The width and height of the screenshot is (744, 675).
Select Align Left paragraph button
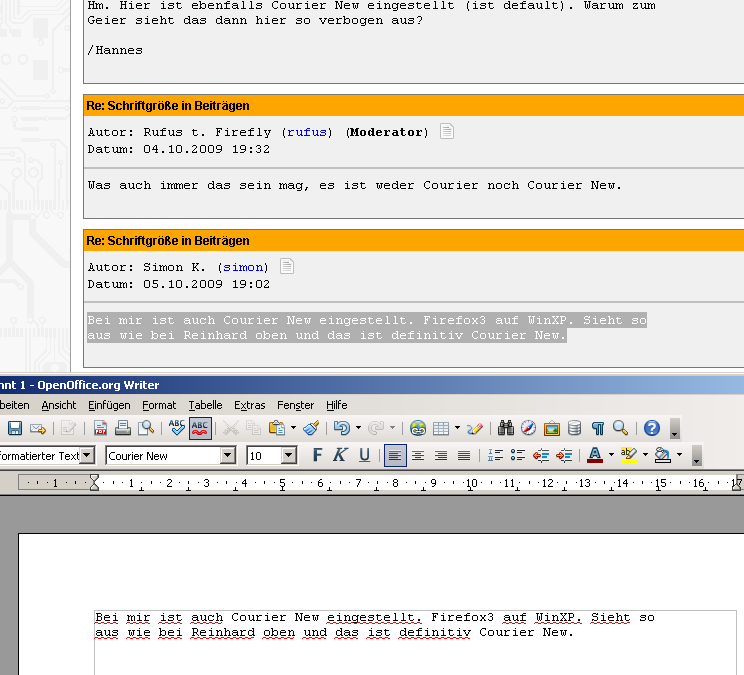point(395,456)
